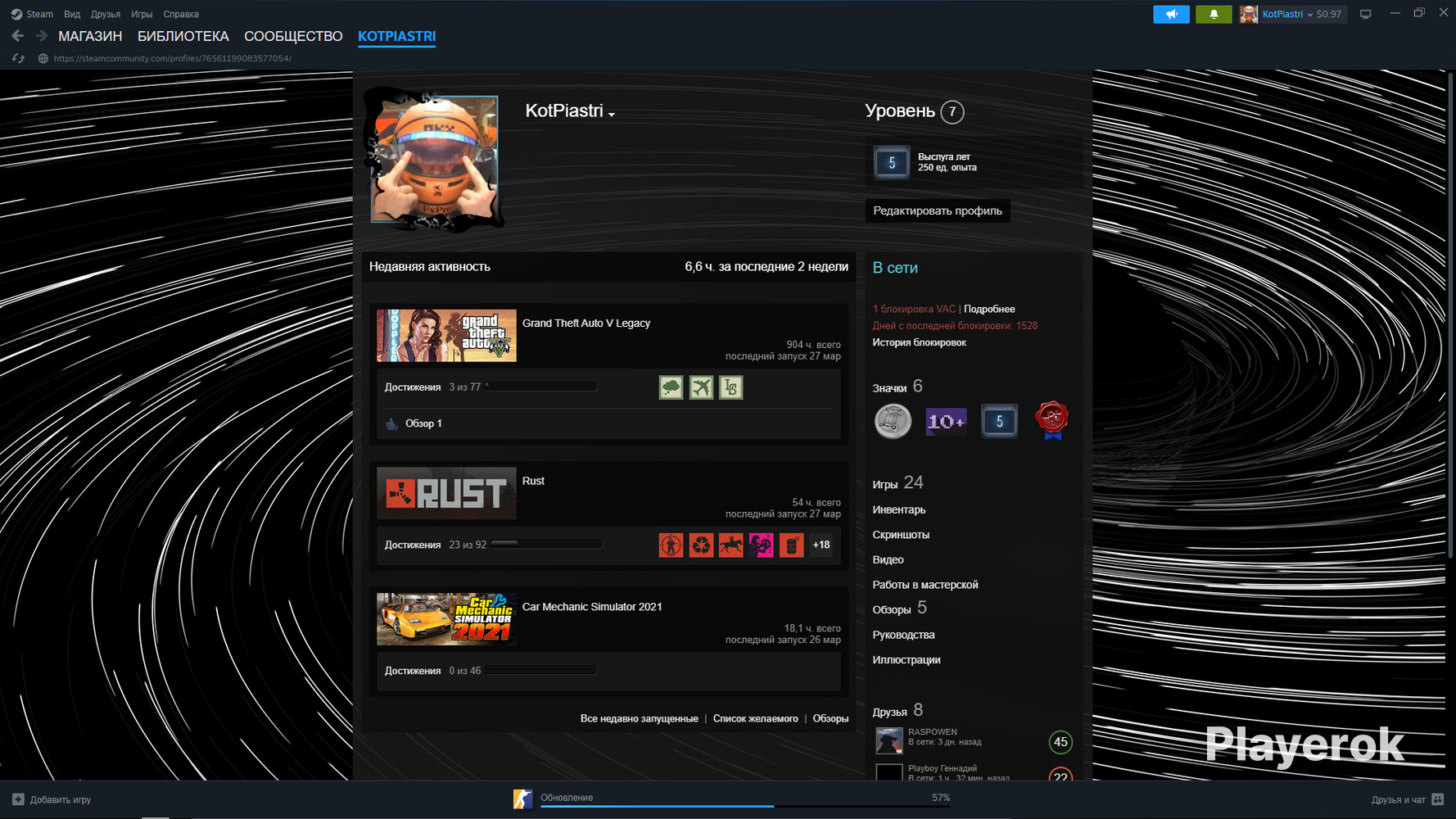Click the downloading game icon in status bar
The image size is (1456, 819).
pyautogui.click(x=522, y=799)
